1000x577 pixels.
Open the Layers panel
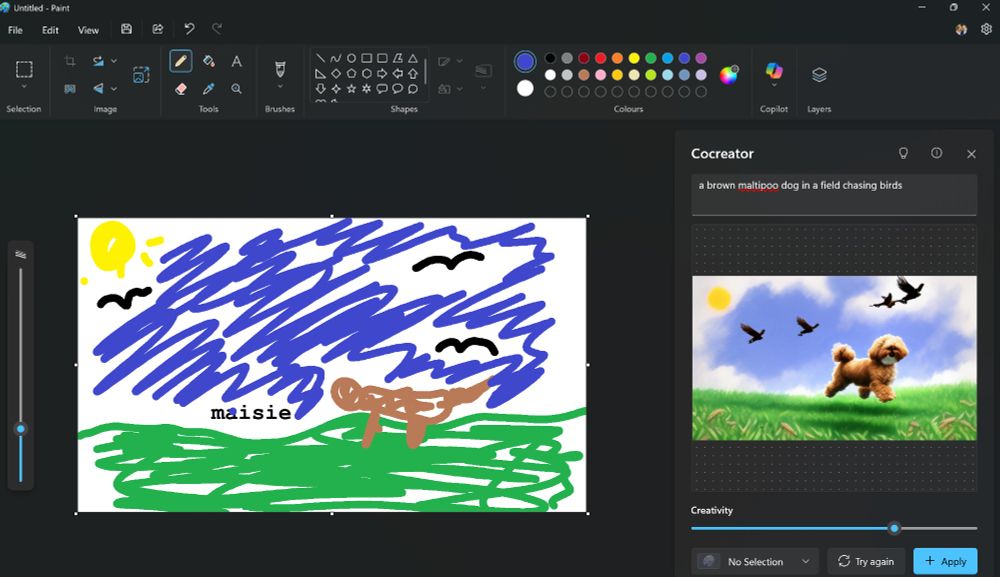coord(819,75)
